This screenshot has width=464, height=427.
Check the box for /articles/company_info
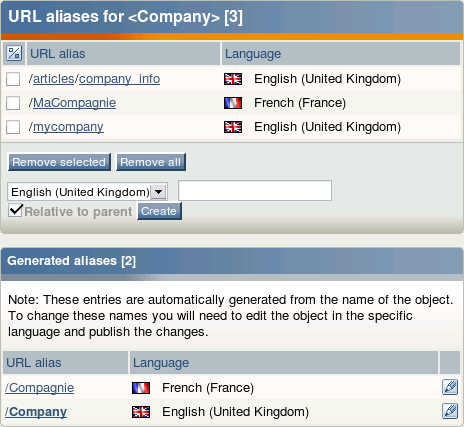(x=13, y=79)
